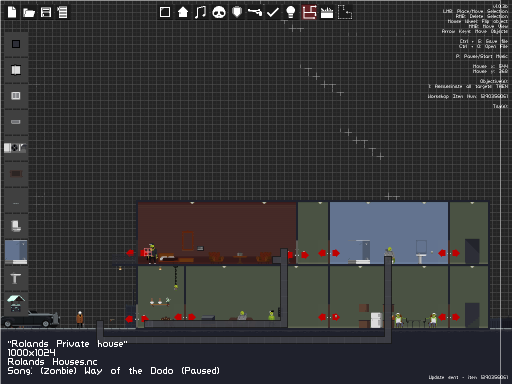This screenshot has width=512, height=384.
Task: Switch to the house building category
Action: (x=183, y=12)
